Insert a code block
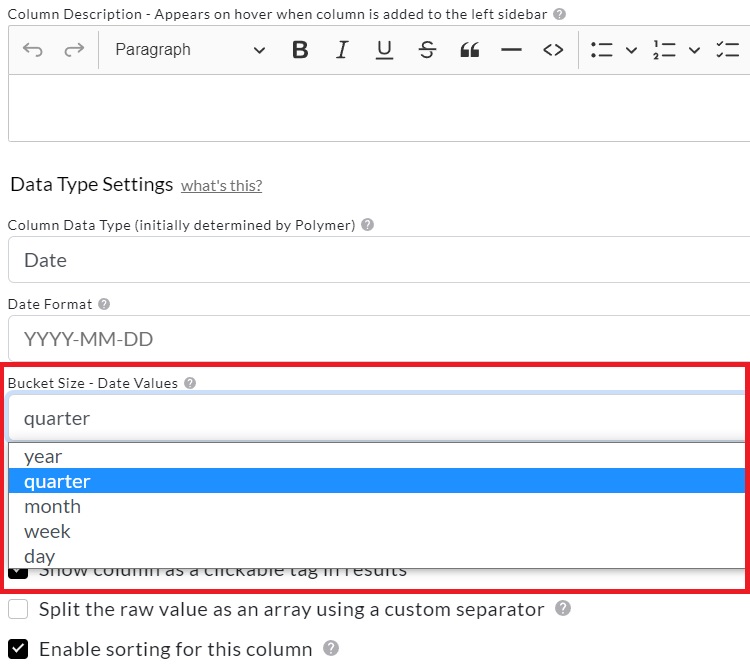 pos(553,50)
